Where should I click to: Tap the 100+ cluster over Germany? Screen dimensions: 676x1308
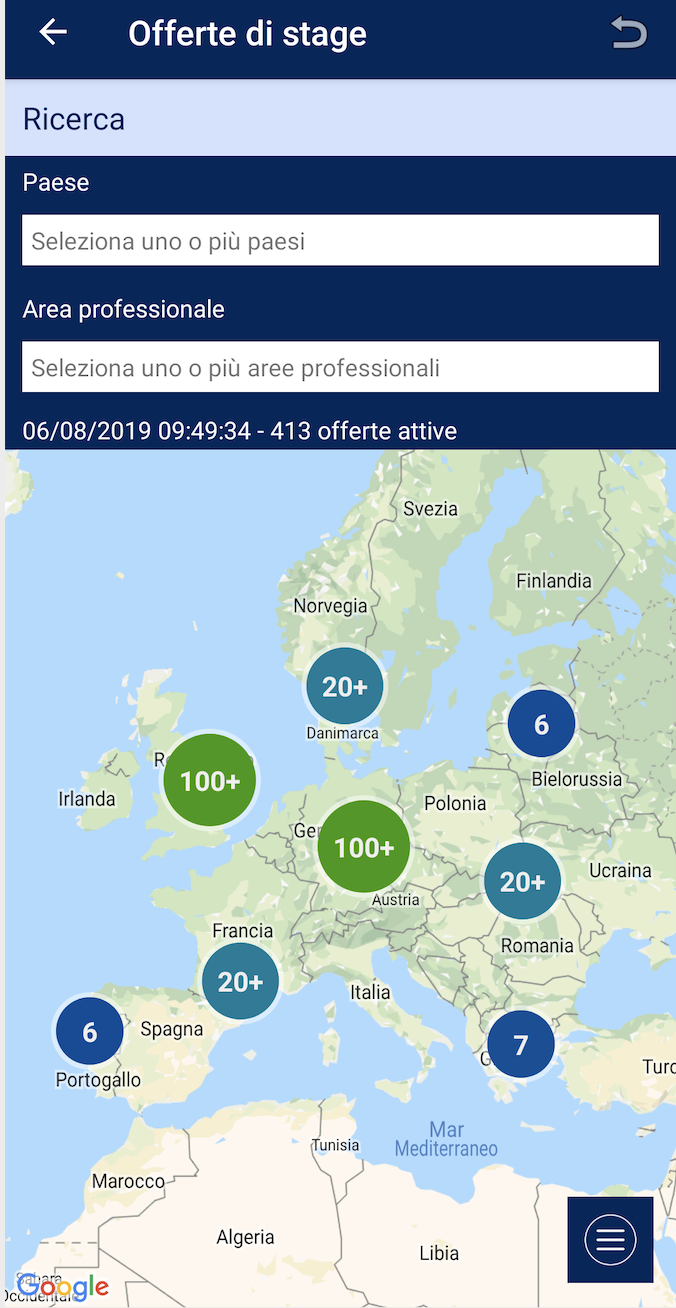[363, 847]
